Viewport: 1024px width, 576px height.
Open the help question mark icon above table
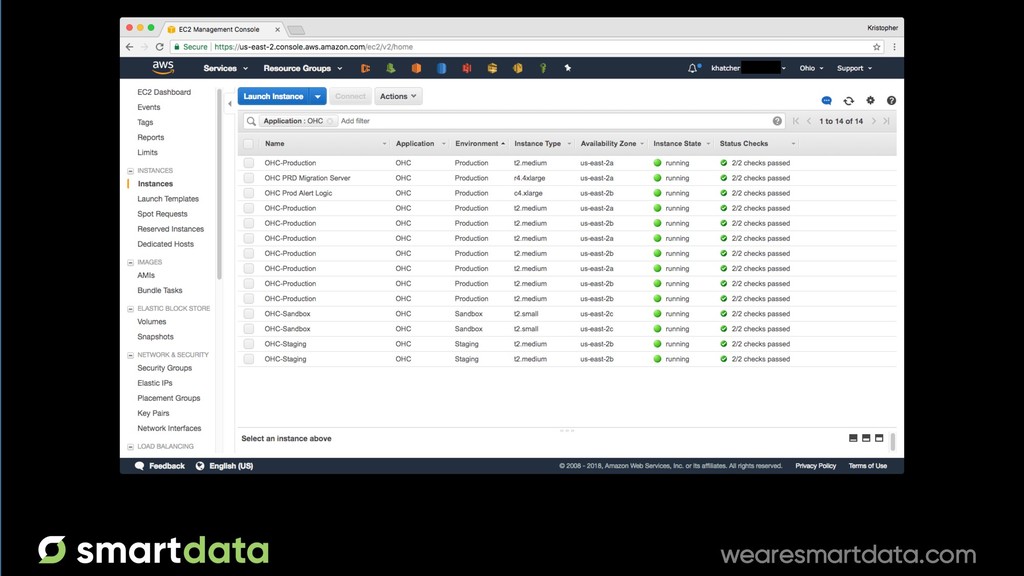click(x=891, y=101)
